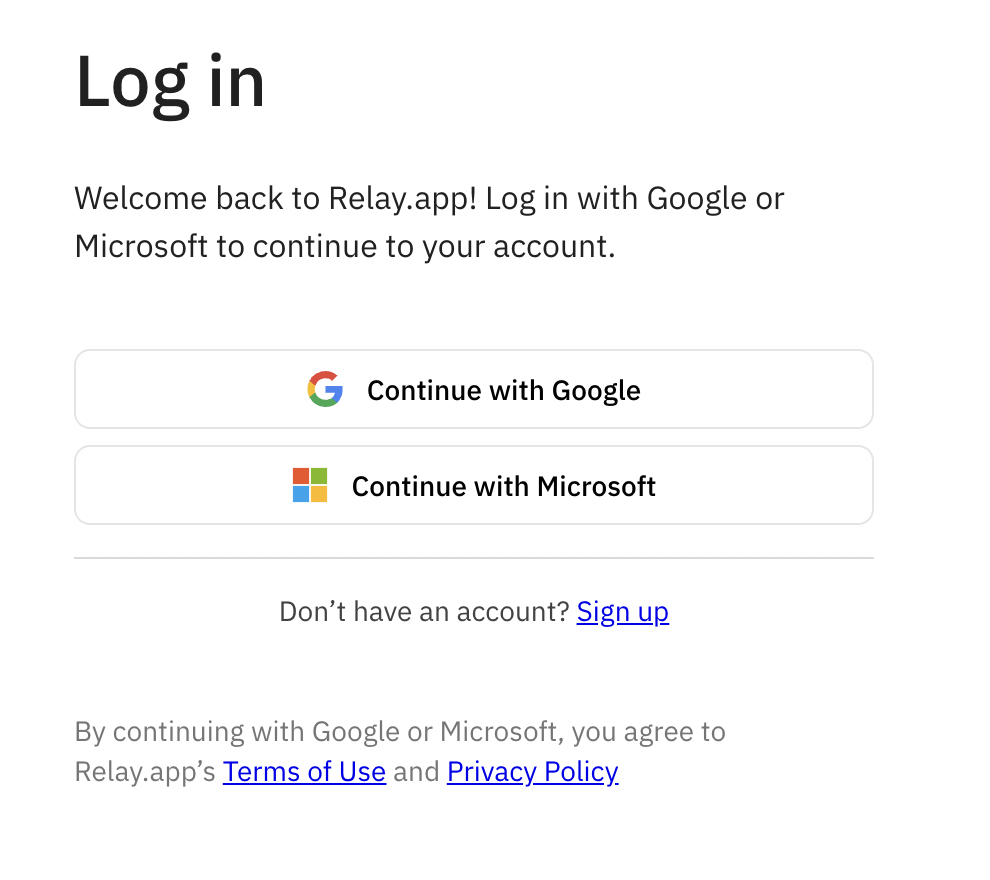Click the "Relay.app's" text in the footer
The width and height of the screenshot is (990, 880).
(146, 771)
